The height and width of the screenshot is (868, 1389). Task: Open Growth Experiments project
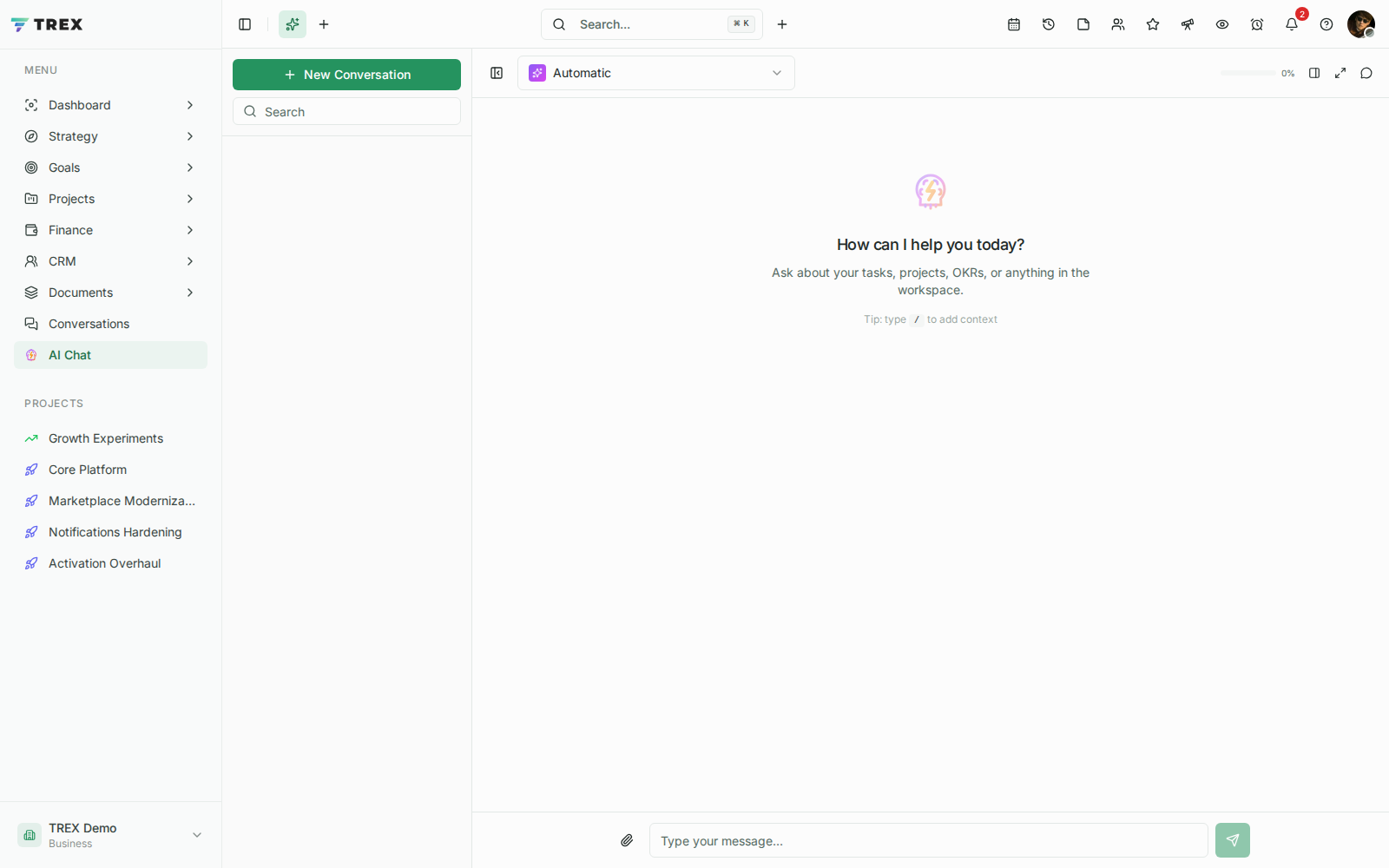110,438
